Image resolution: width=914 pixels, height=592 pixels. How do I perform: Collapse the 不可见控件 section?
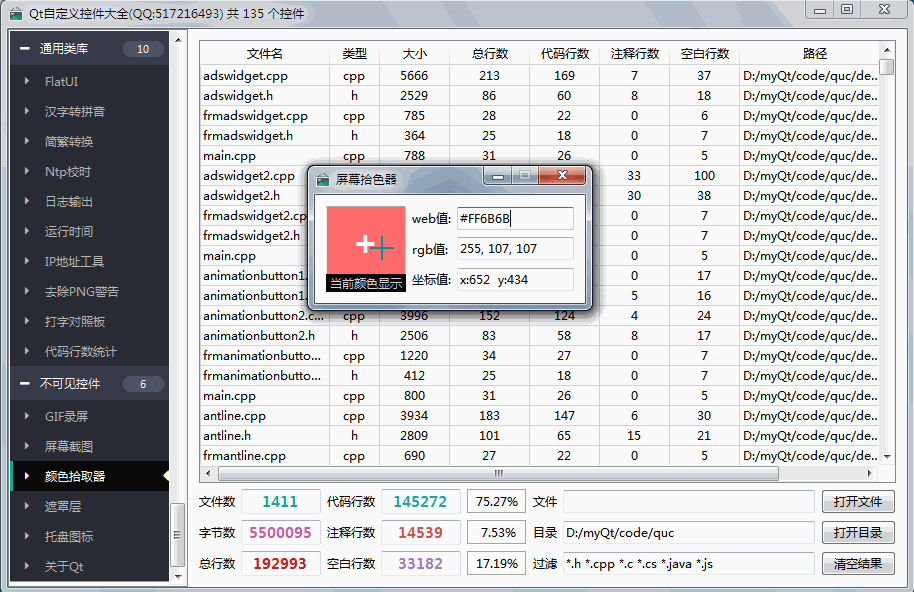(25, 384)
